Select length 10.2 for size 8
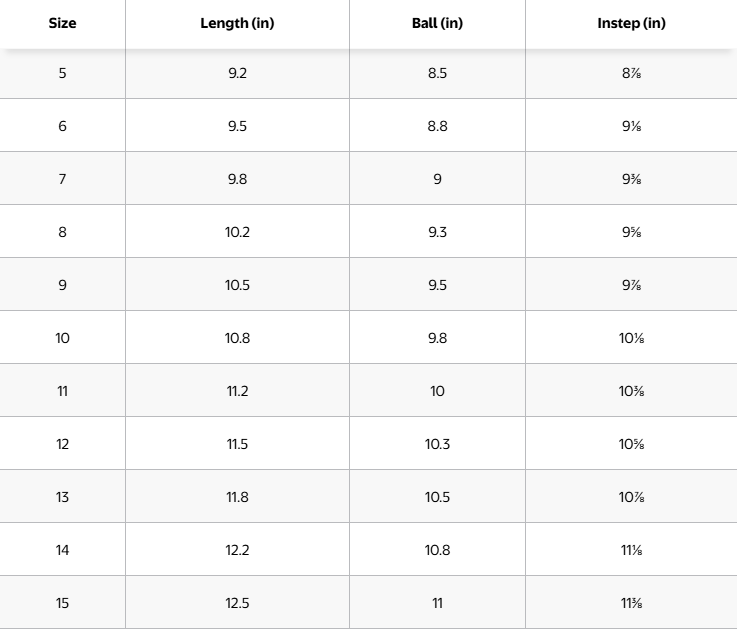Screen dimensions: 739x629 tap(237, 232)
